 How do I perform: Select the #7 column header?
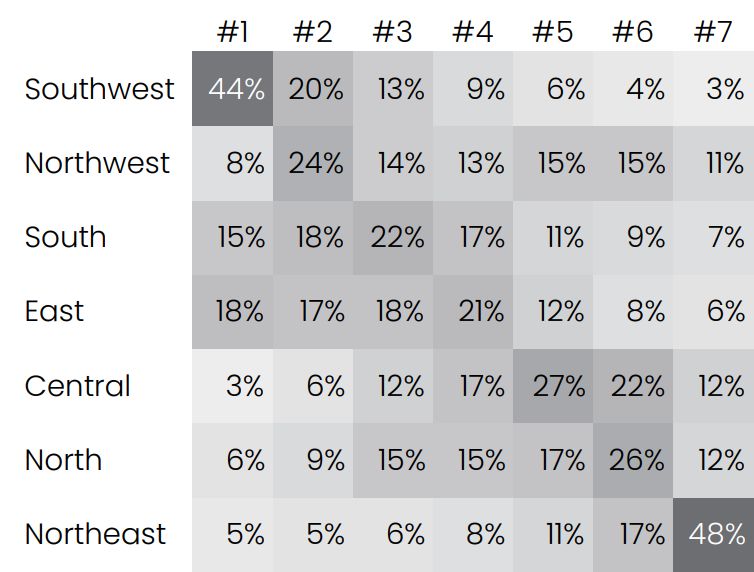713,32
